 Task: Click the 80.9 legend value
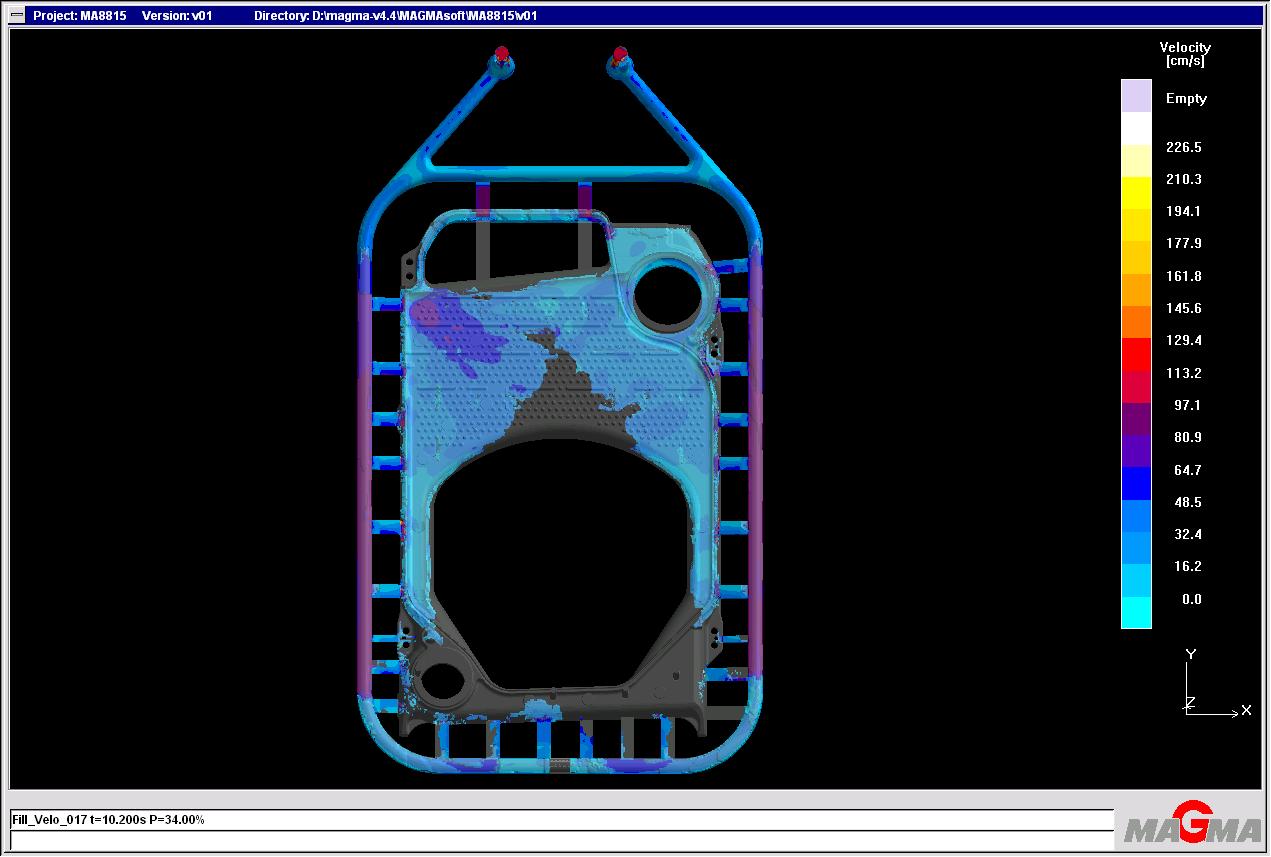coord(1187,437)
